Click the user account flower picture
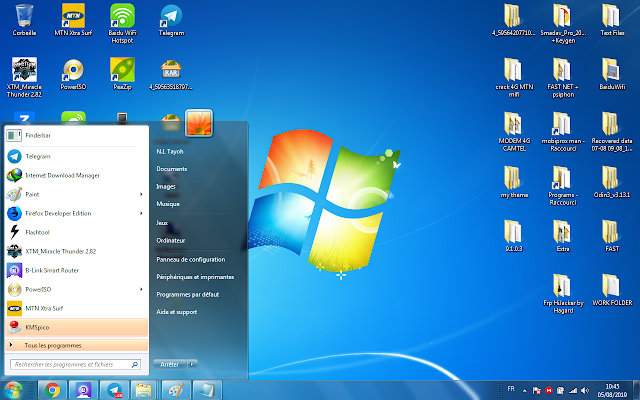The height and width of the screenshot is (400, 640). pyautogui.click(x=199, y=123)
